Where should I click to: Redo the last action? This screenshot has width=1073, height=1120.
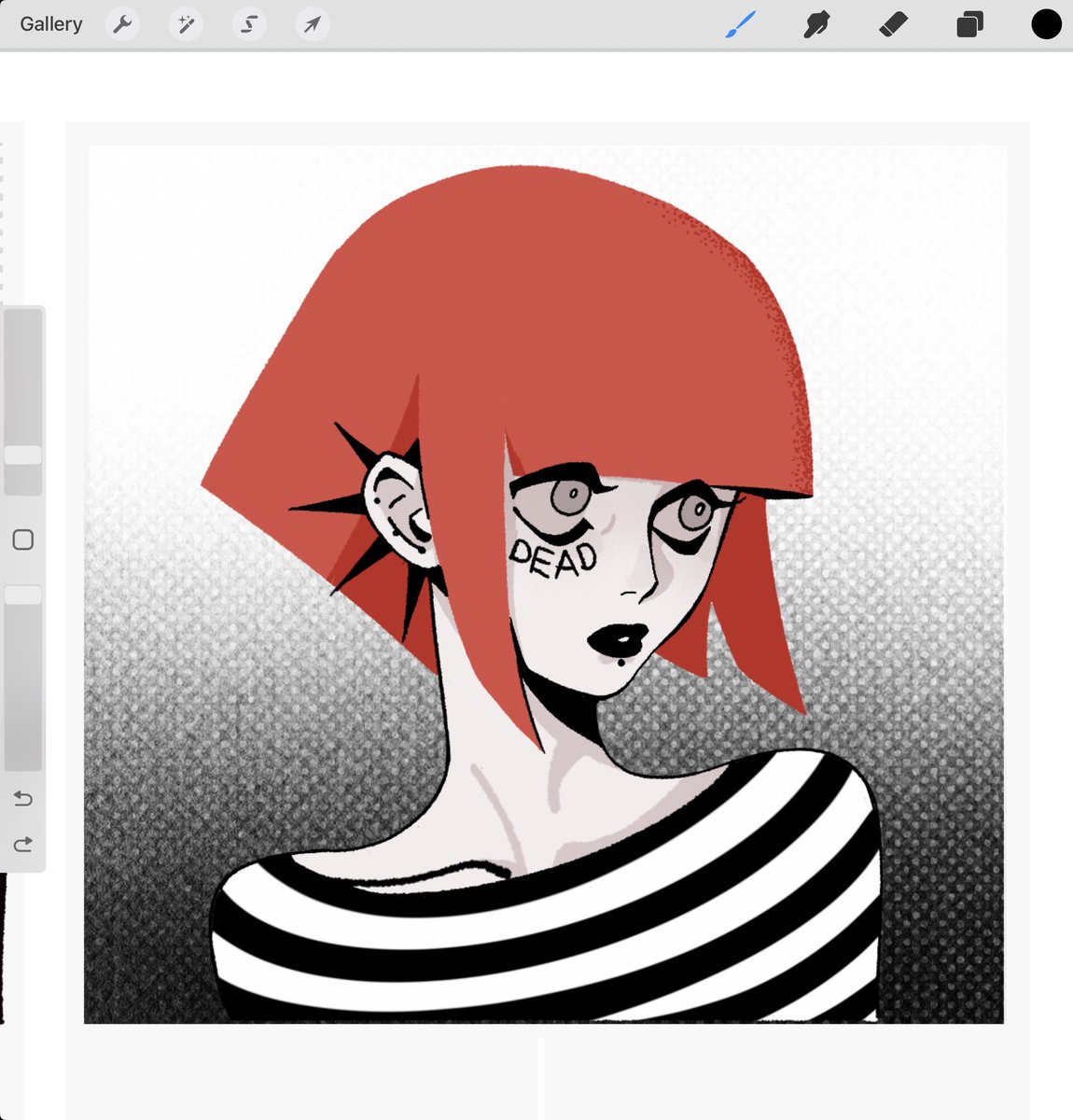click(x=23, y=845)
